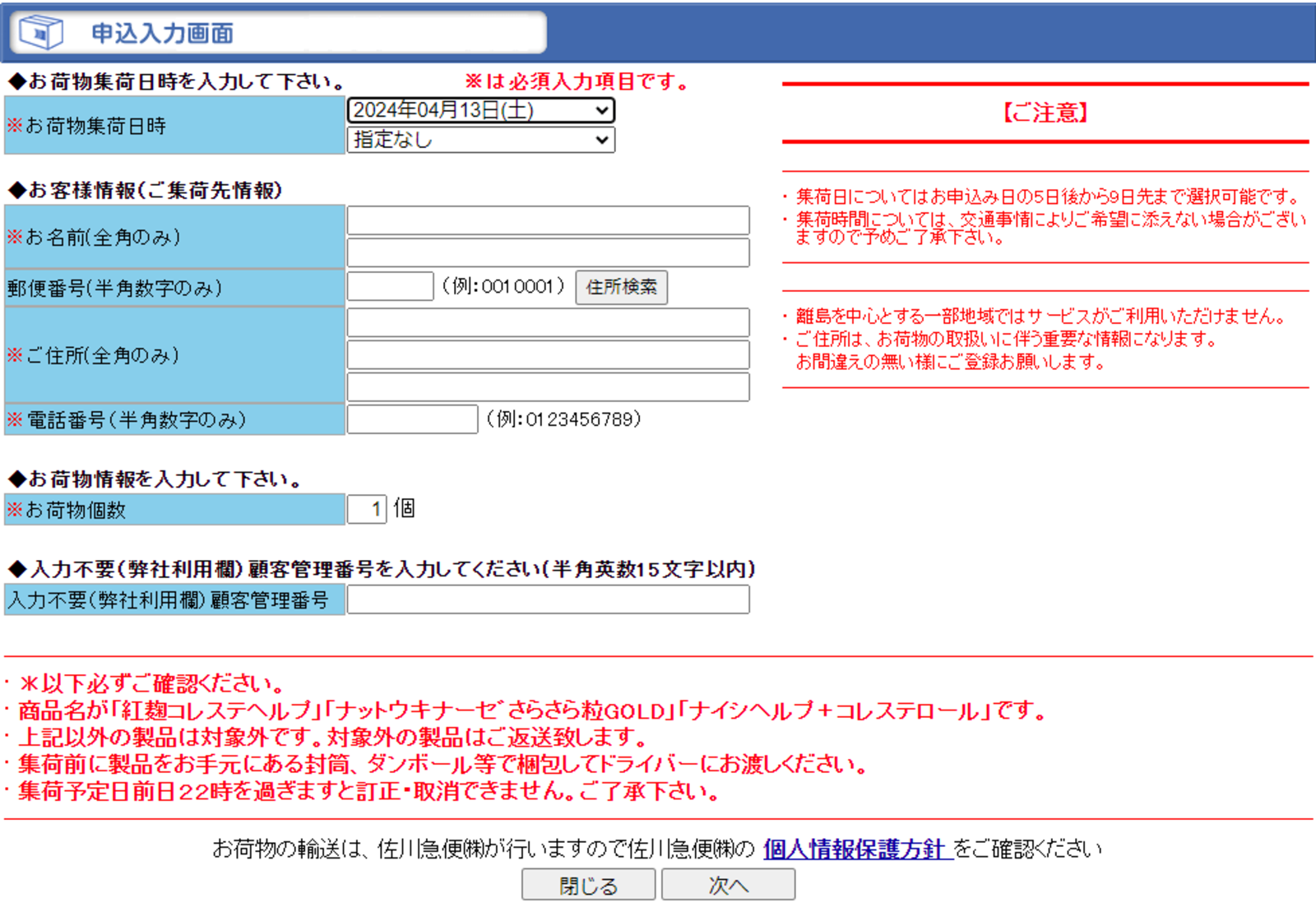Screen dimensions: 1316x907
Task: Click the second ご住所 address line field
Action: pyautogui.click(x=549, y=354)
